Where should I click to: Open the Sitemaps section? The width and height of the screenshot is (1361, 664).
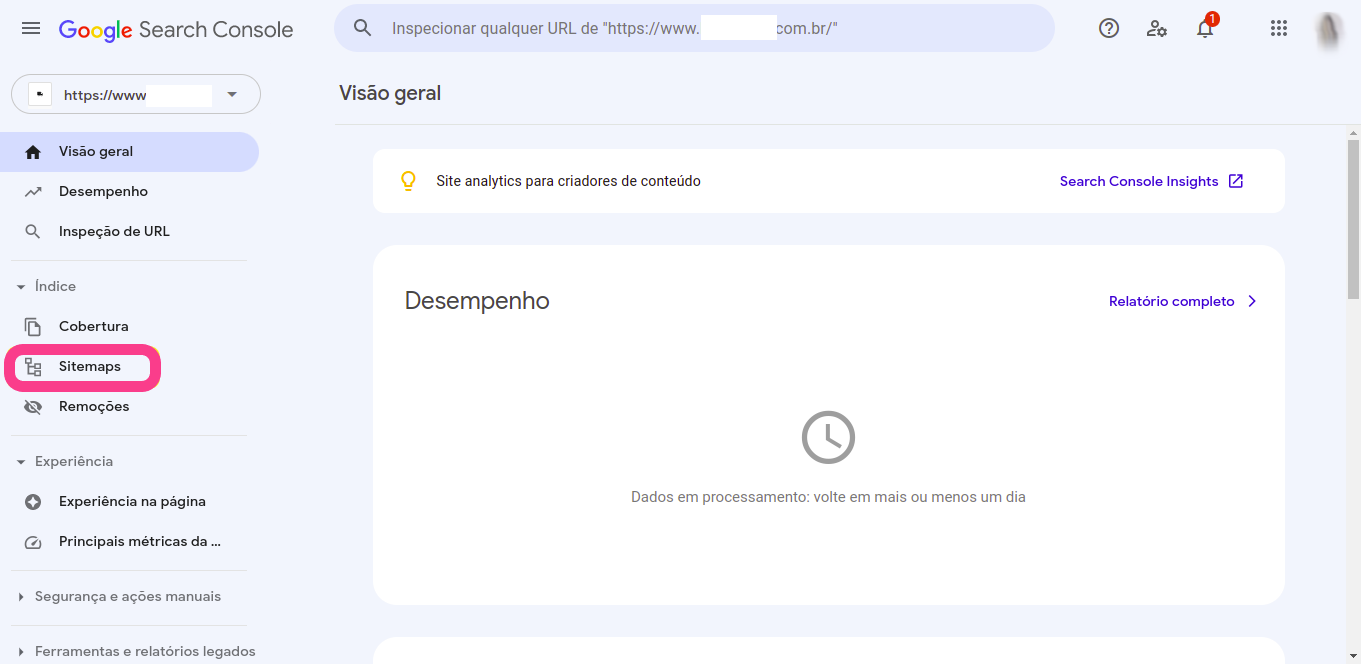(130, 367)
